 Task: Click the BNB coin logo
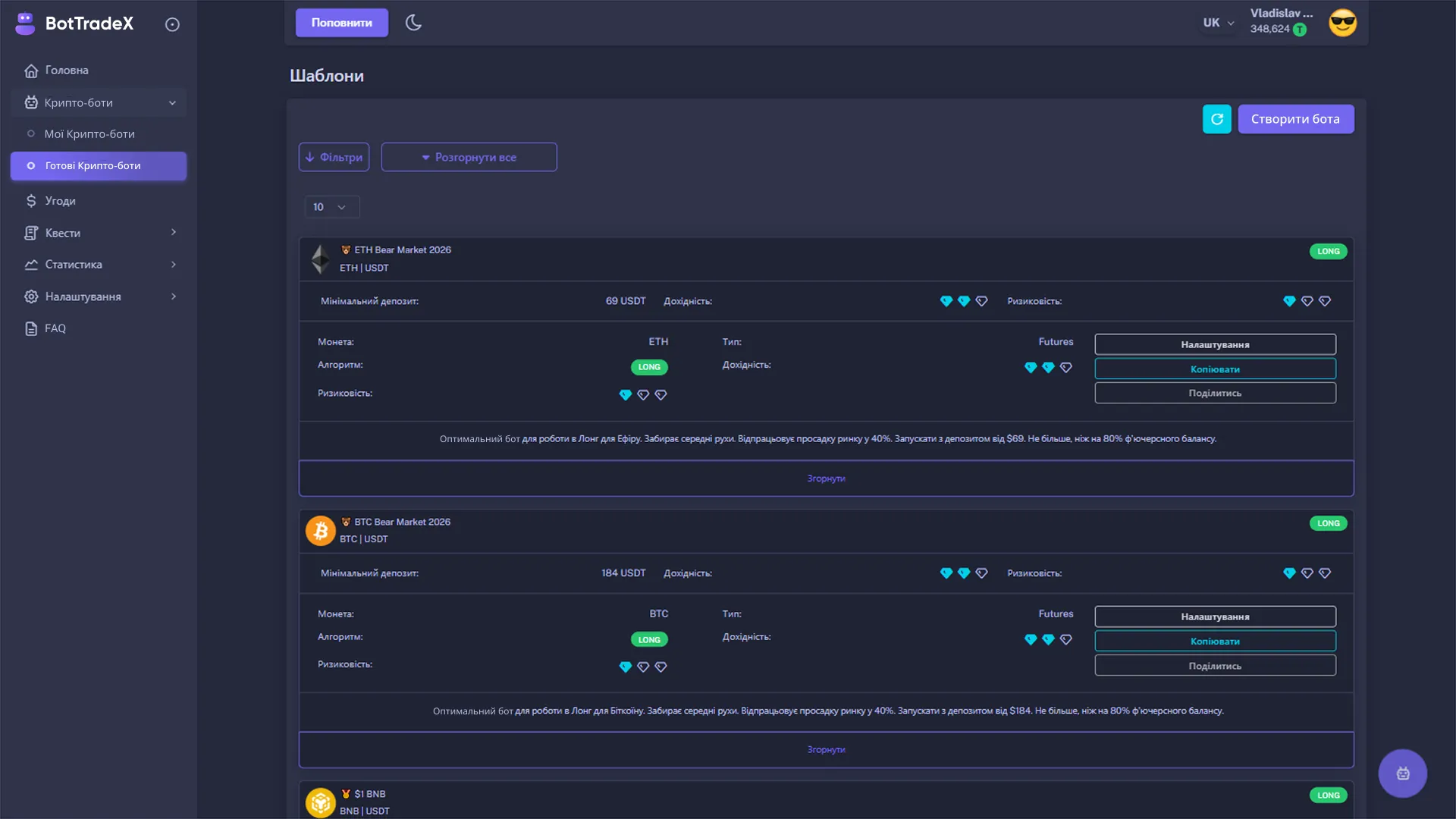320,802
